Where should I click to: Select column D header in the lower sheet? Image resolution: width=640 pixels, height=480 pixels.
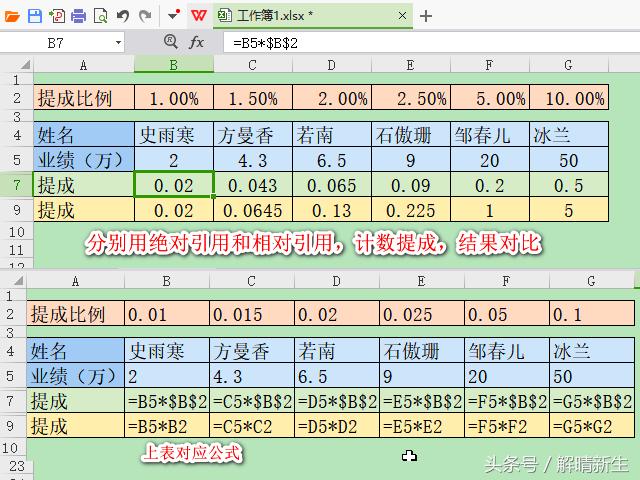click(x=336, y=281)
